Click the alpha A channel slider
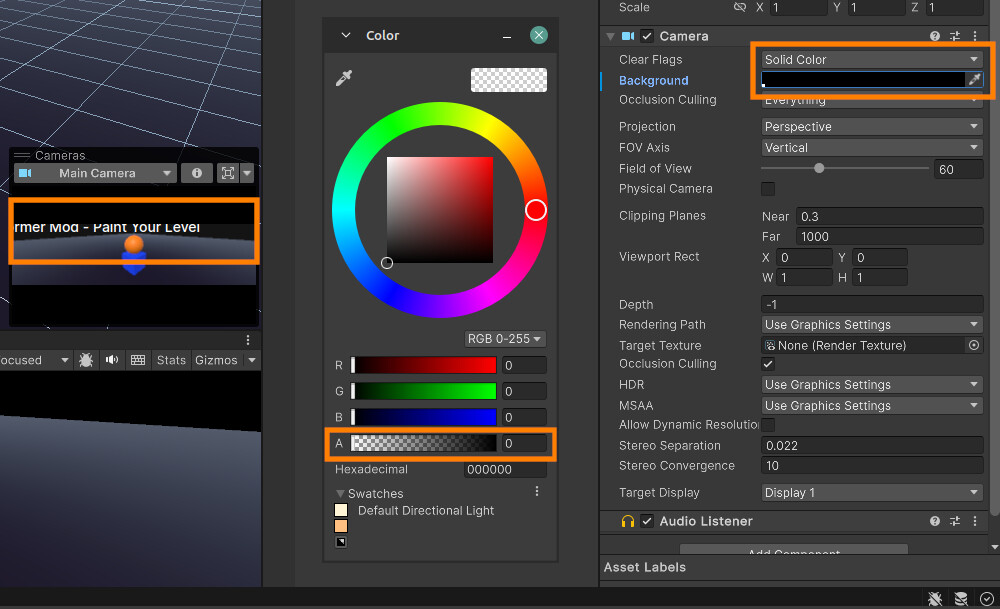1000x609 pixels. click(x=423, y=443)
